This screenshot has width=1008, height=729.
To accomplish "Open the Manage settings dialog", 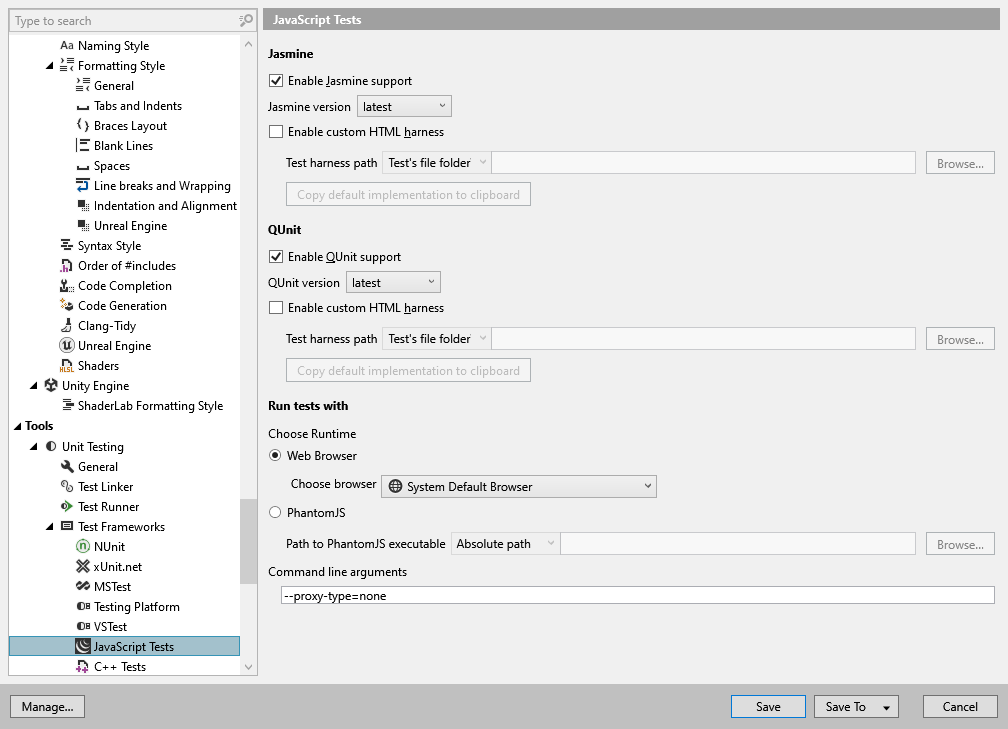I will point(47,706).
